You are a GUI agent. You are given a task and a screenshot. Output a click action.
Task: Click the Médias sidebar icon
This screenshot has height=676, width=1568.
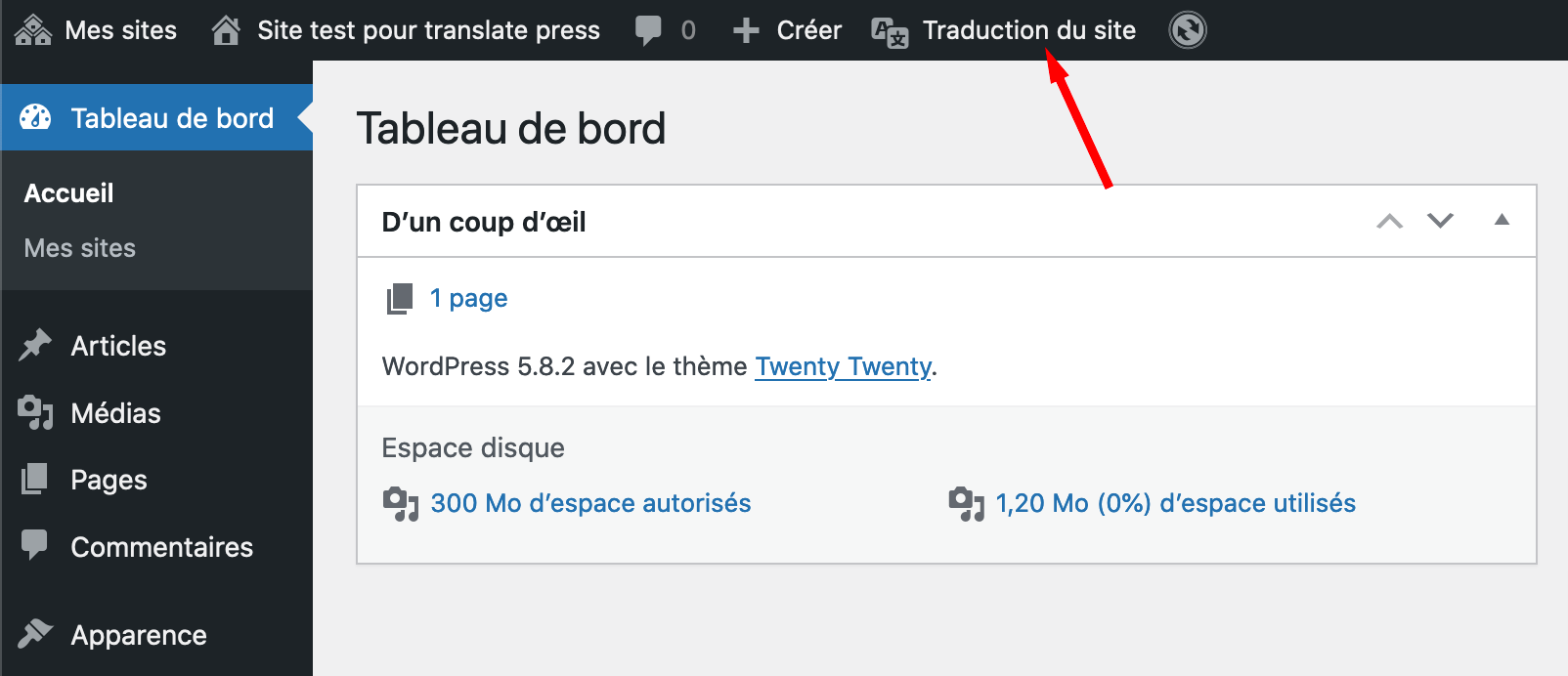click(35, 413)
